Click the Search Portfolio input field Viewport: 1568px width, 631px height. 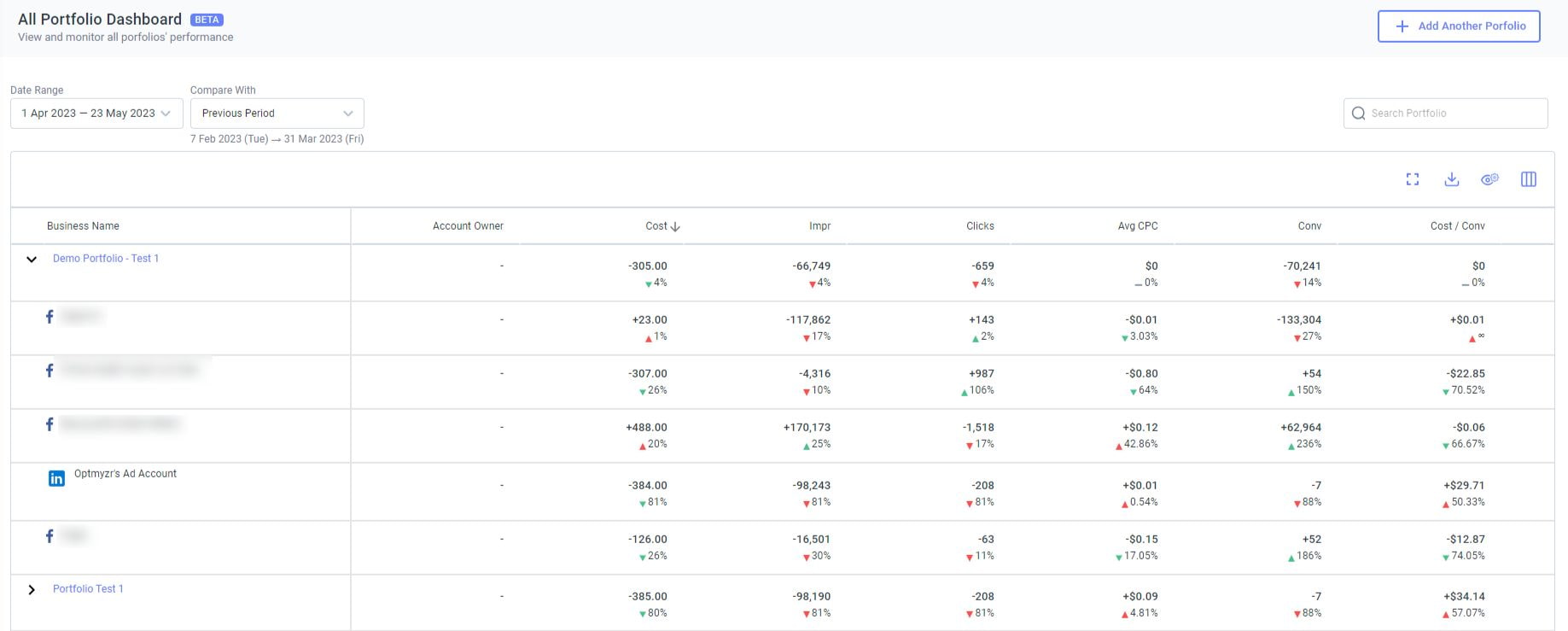[x=1446, y=114]
